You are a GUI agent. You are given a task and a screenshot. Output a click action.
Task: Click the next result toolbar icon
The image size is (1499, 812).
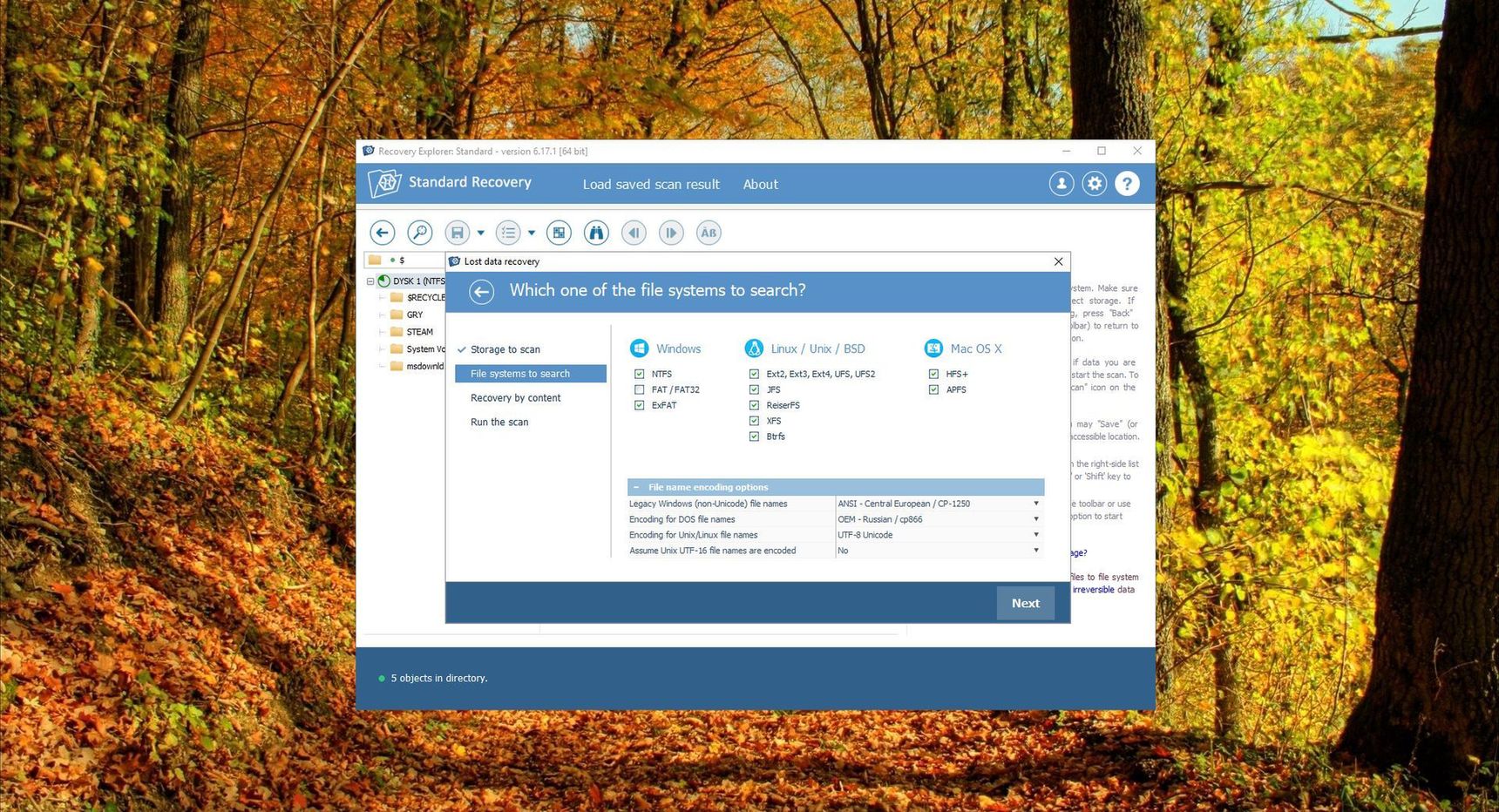pyautogui.click(x=671, y=233)
